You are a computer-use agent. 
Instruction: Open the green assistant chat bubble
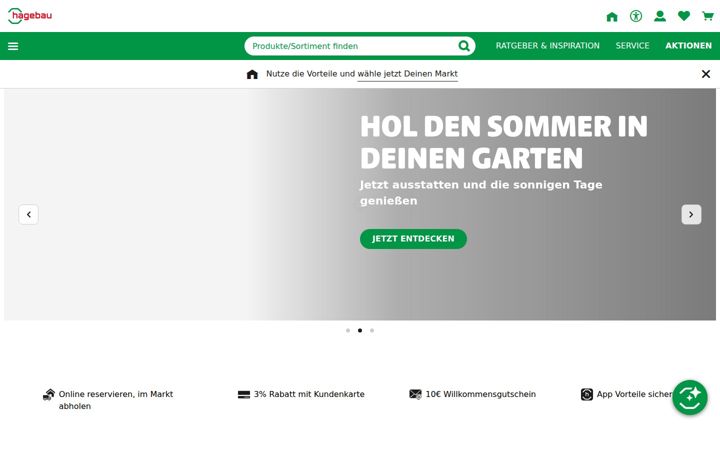690,398
